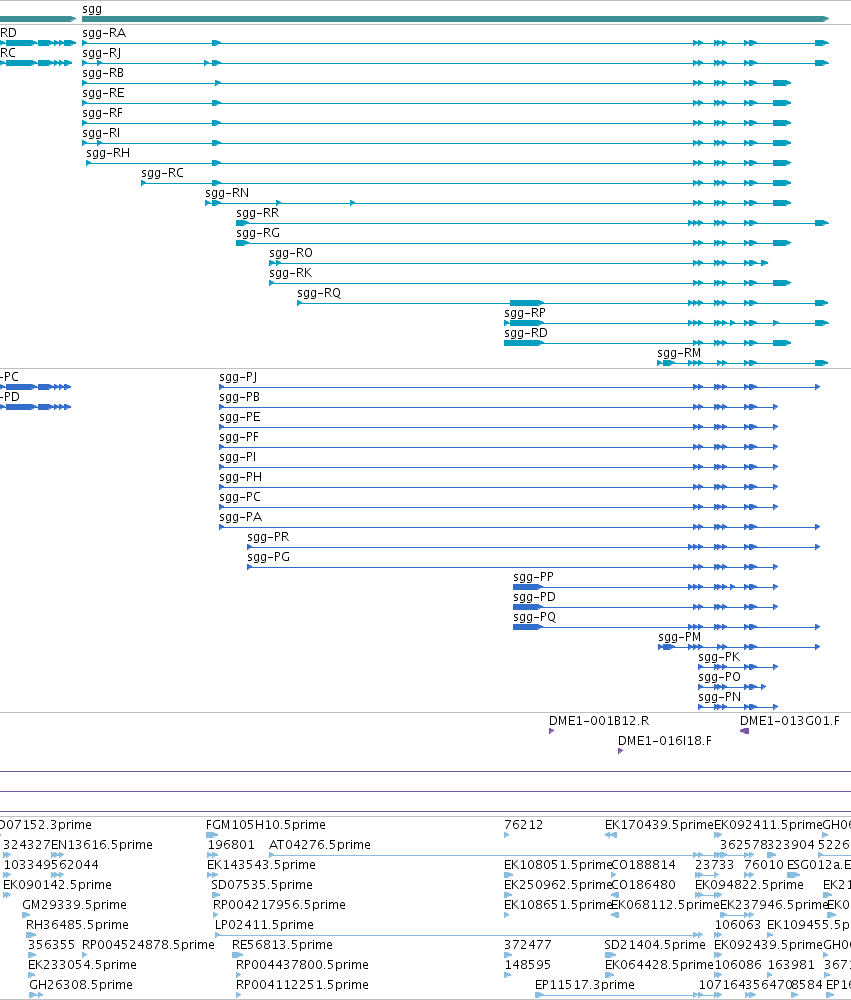Click the sgg-PA protein label
The width and height of the screenshot is (851, 1000).
(x=240, y=517)
